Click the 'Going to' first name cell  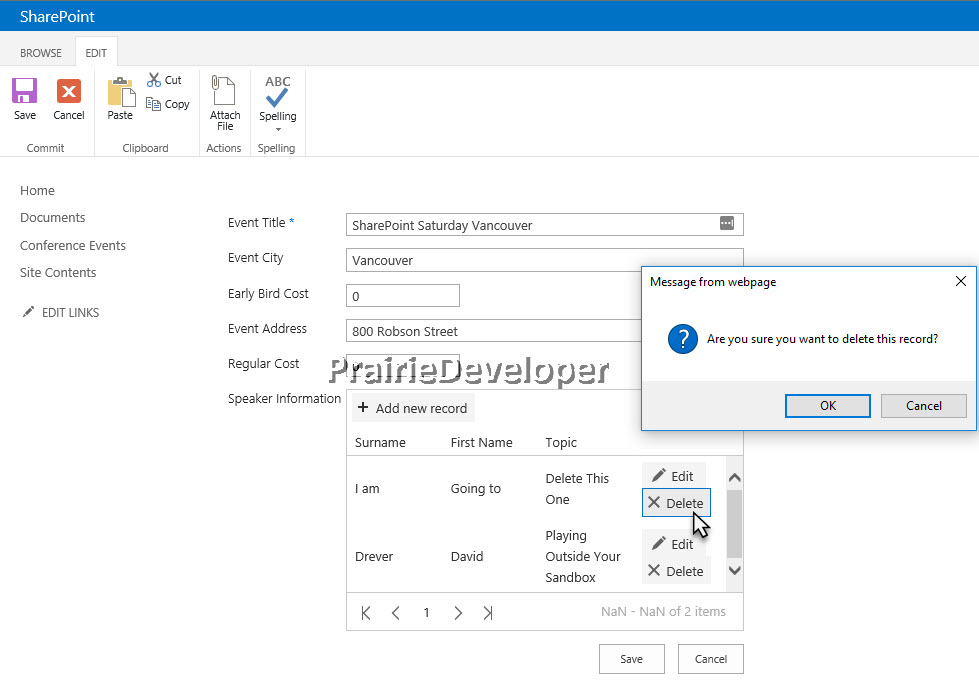tap(476, 489)
